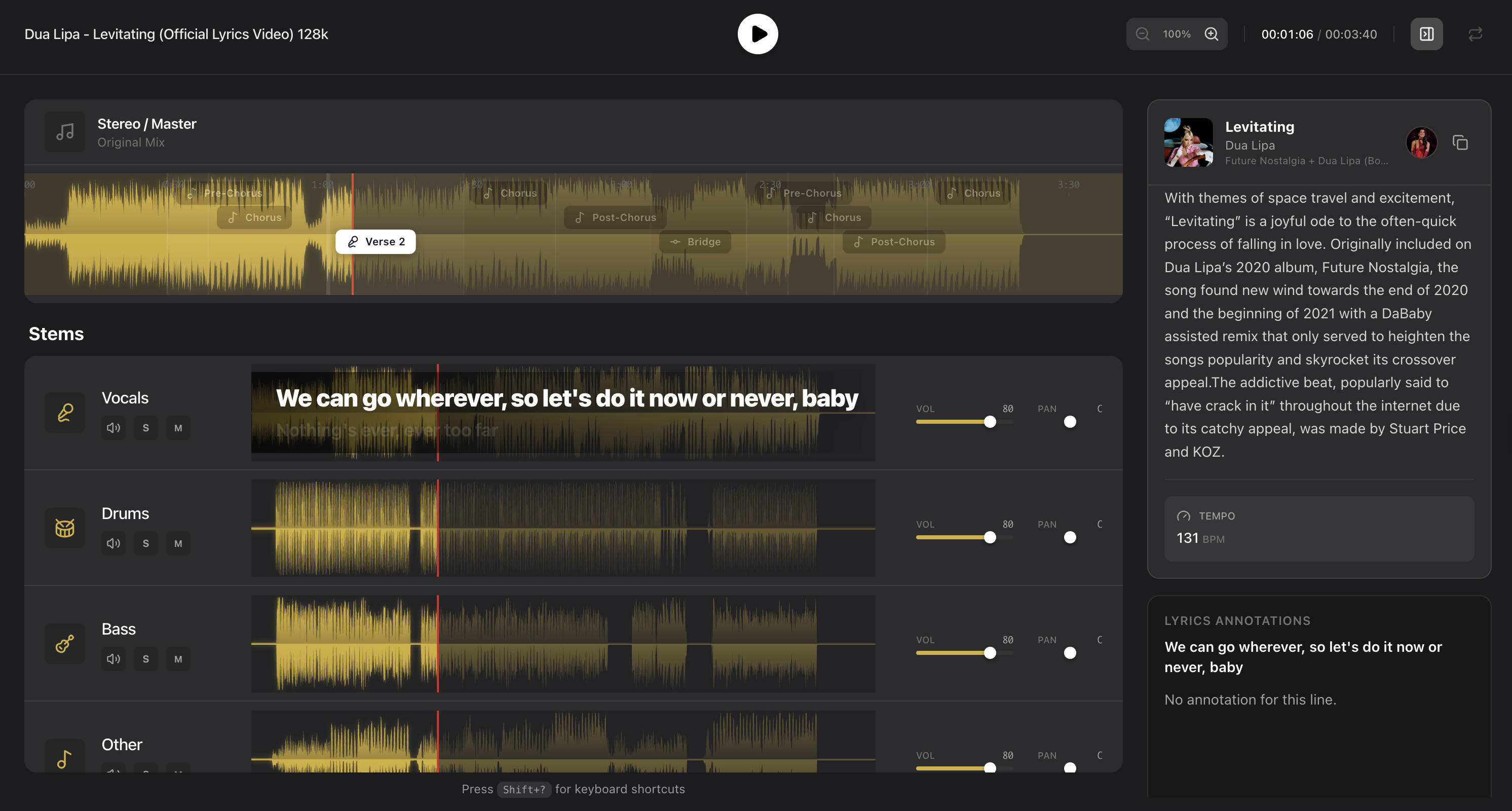Enable loop playback icon
Image resolution: width=1512 pixels, height=811 pixels.
pyautogui.click(x=1475, y=34)
